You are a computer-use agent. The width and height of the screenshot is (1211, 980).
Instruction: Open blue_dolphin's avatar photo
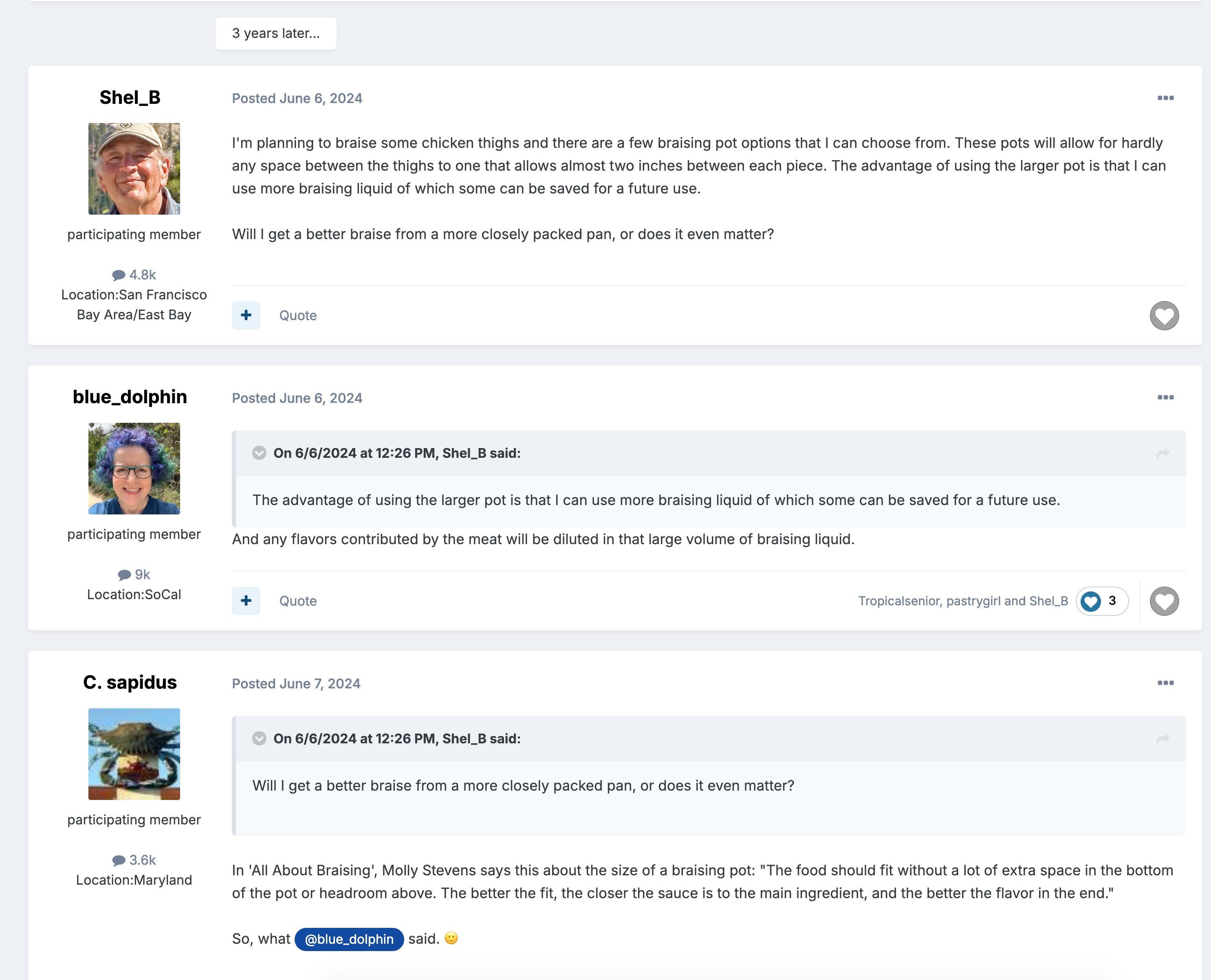134,468
